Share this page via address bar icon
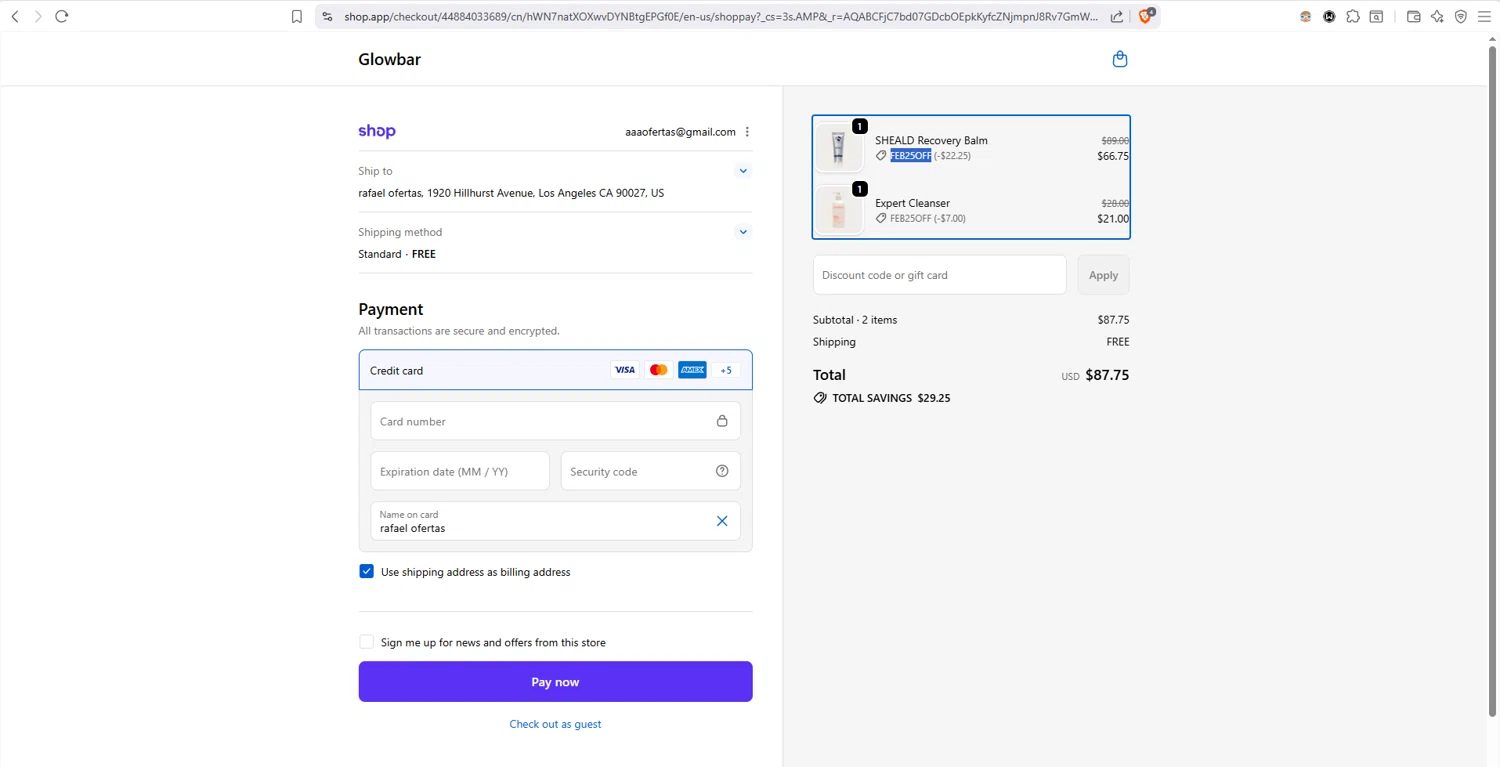The height and width of the screenshot is (767, 1500). (1117, 16)
